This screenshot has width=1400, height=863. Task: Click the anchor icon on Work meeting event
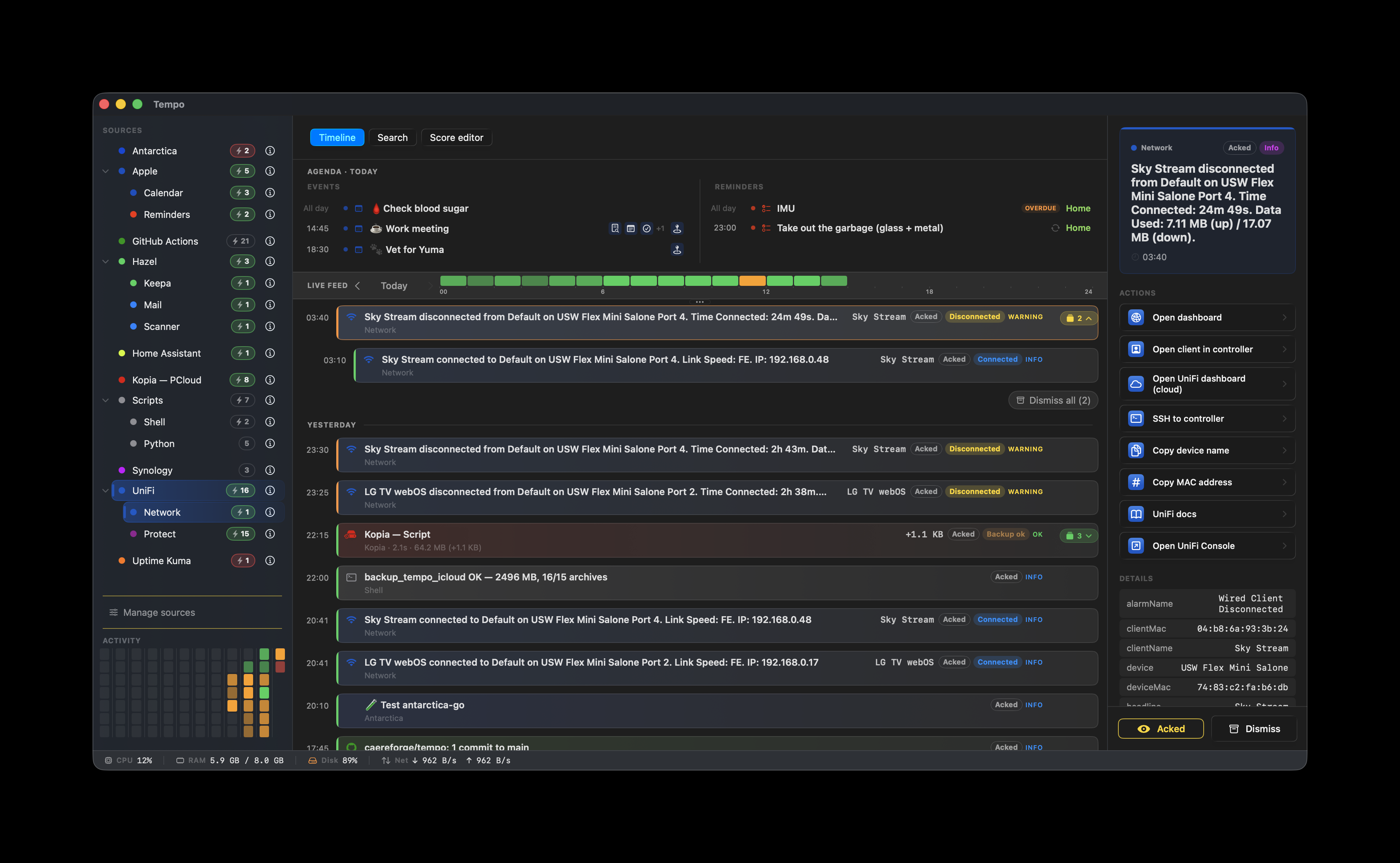click(677, 228)
